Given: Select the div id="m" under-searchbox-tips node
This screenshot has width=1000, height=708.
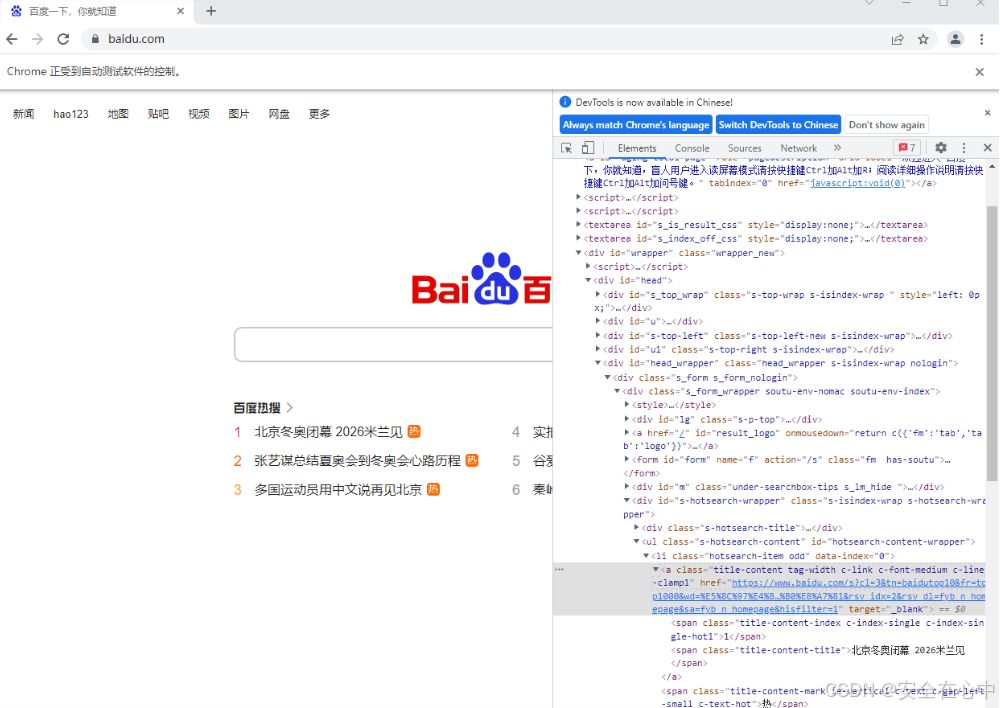Looking at the screenshot, I should click(x=788, y=487).
